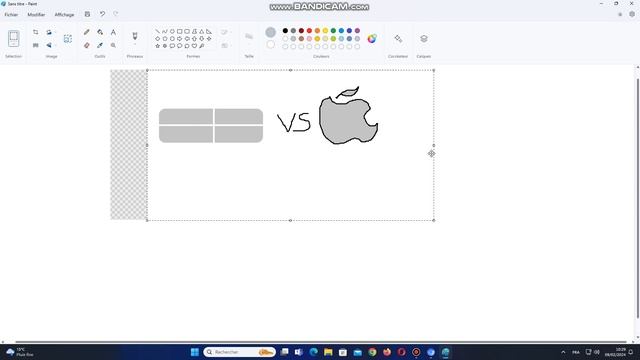Viewport: 640px width, 360px height.
Task: Click the horizontal scrollbar at bottom
Action: pos(321,342)
